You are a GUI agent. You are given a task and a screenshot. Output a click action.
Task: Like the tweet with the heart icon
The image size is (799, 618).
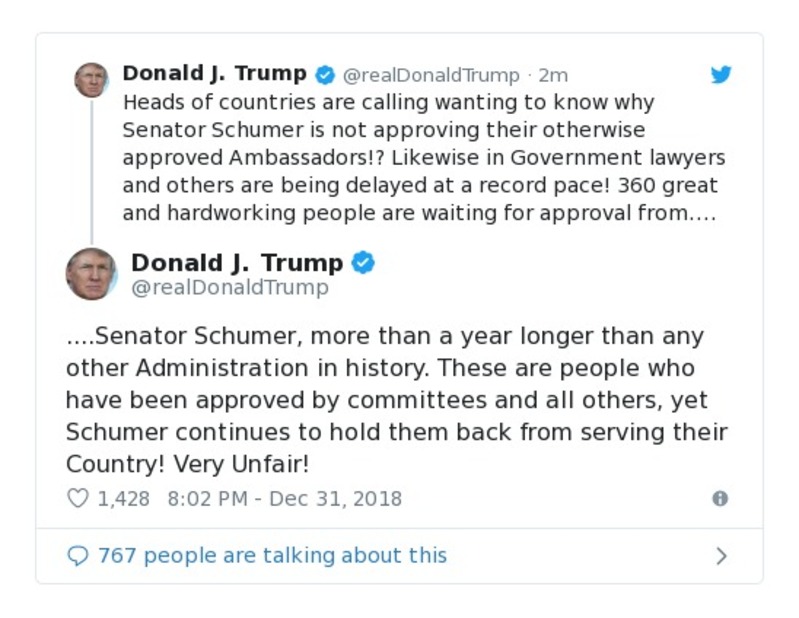pos(77,498)
